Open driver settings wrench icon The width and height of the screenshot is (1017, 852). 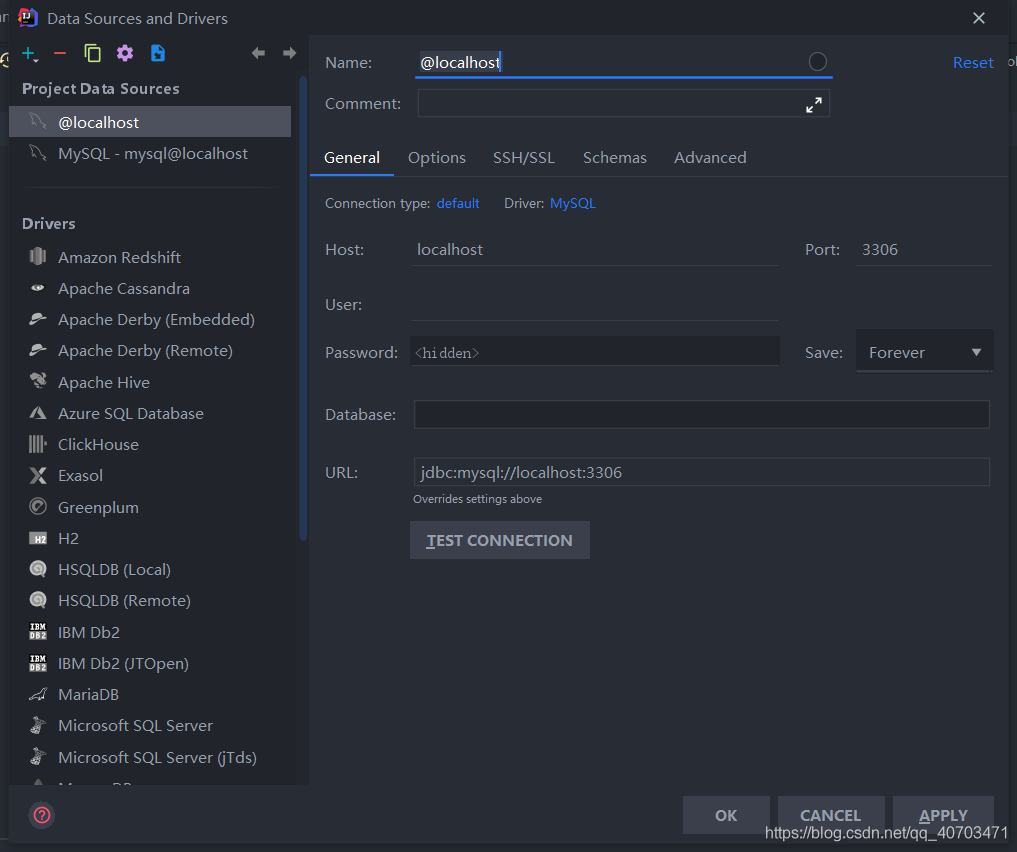(x=125, y=53)
